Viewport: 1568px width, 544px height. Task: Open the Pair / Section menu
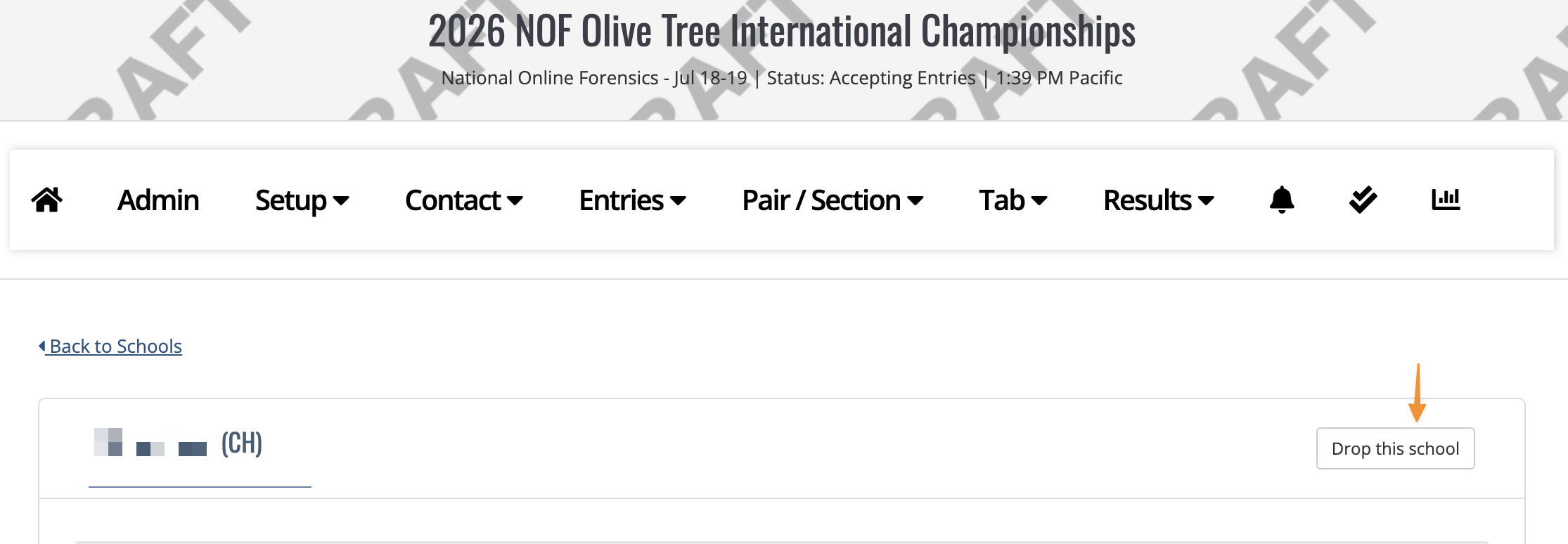pos(833,200)
